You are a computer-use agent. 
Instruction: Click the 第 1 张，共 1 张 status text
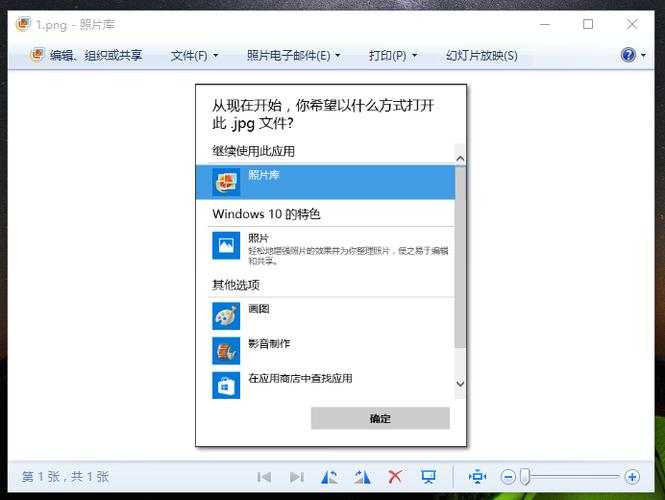point(65,477)
